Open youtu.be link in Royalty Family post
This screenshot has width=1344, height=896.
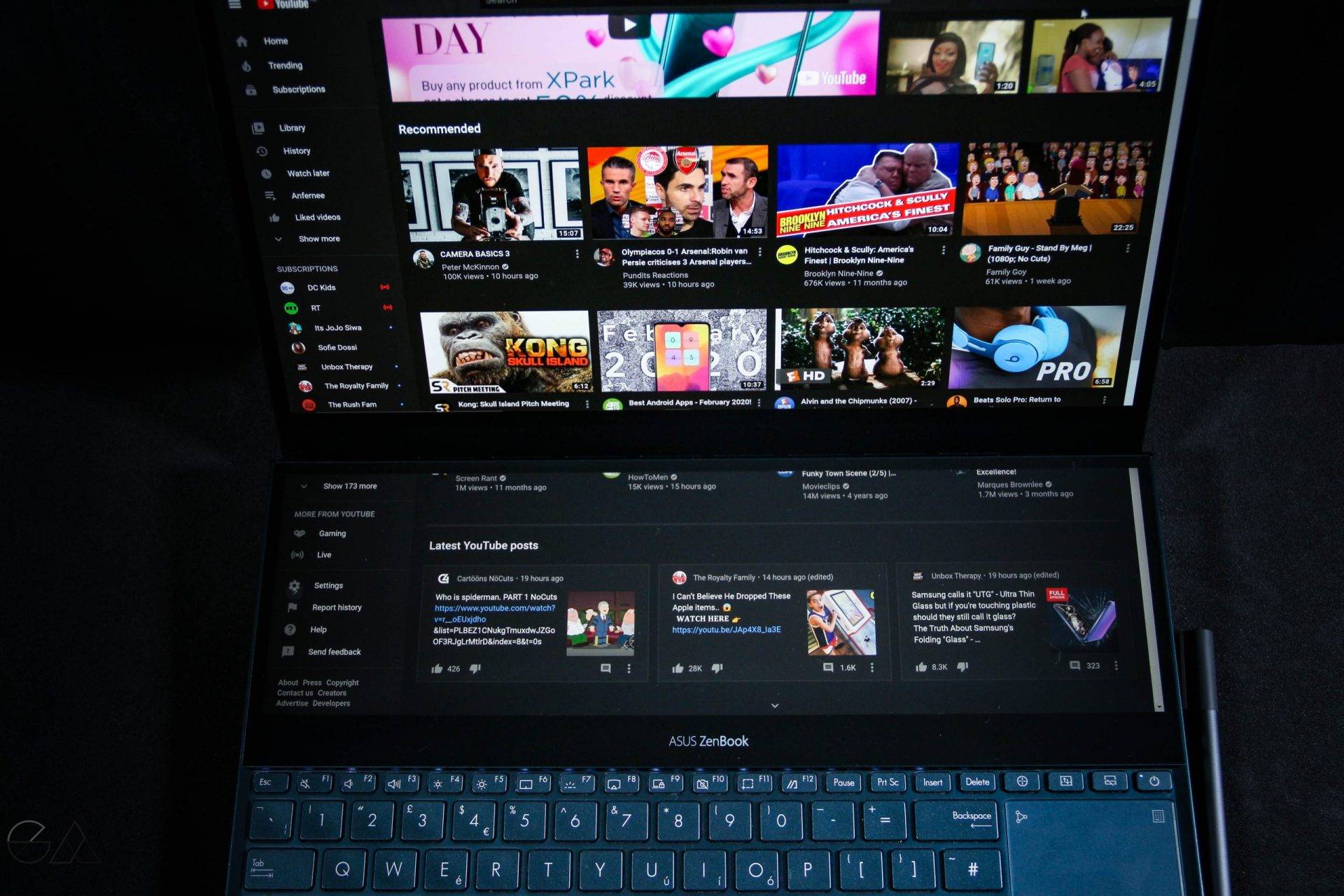[x=727, y=630]
